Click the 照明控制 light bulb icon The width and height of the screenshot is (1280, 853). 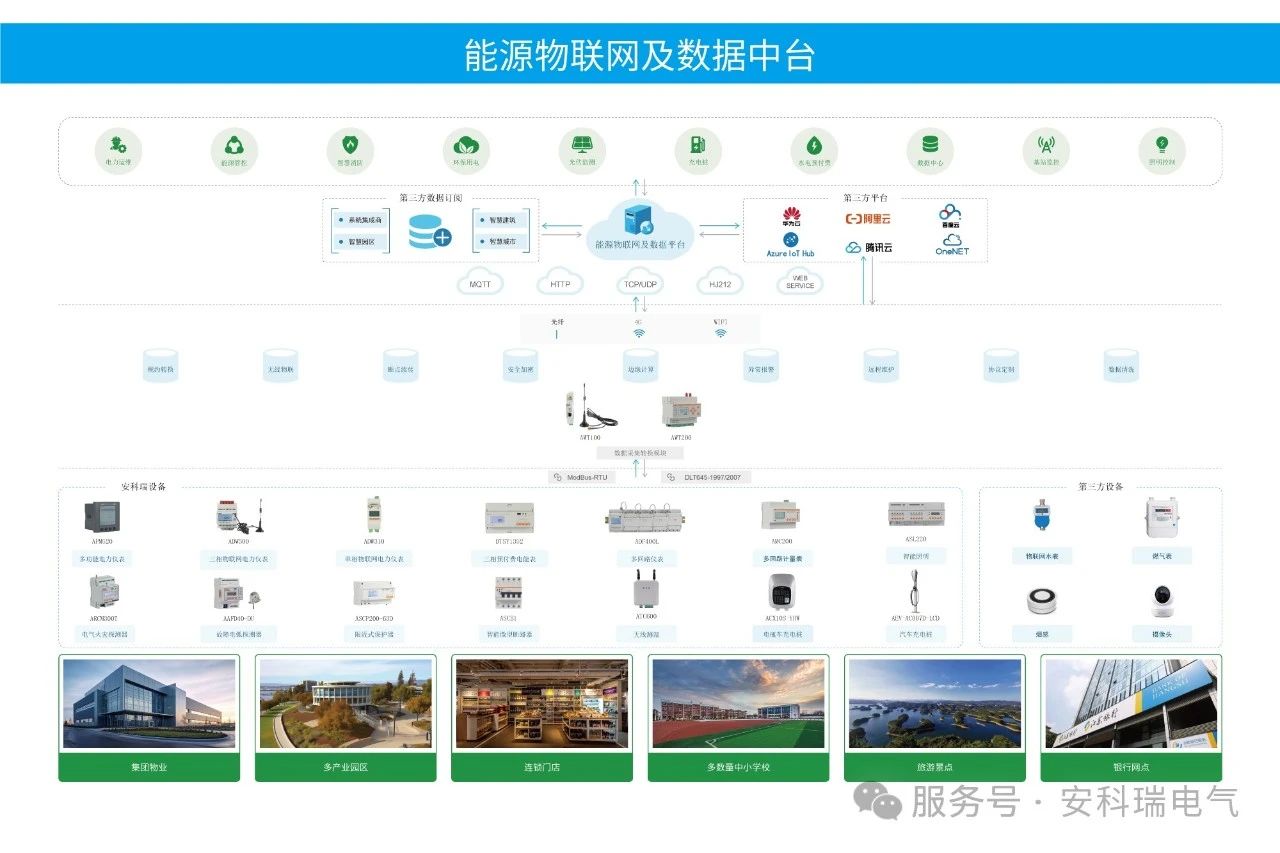coord(1162,144)
